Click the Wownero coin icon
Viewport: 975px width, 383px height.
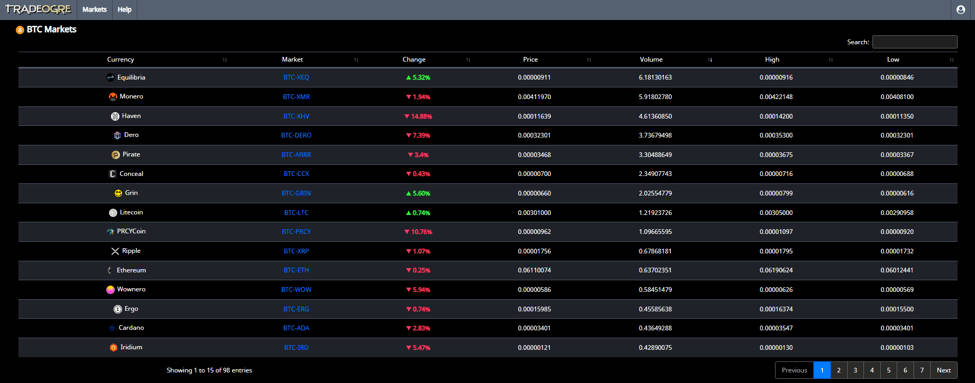pos(110,290)
